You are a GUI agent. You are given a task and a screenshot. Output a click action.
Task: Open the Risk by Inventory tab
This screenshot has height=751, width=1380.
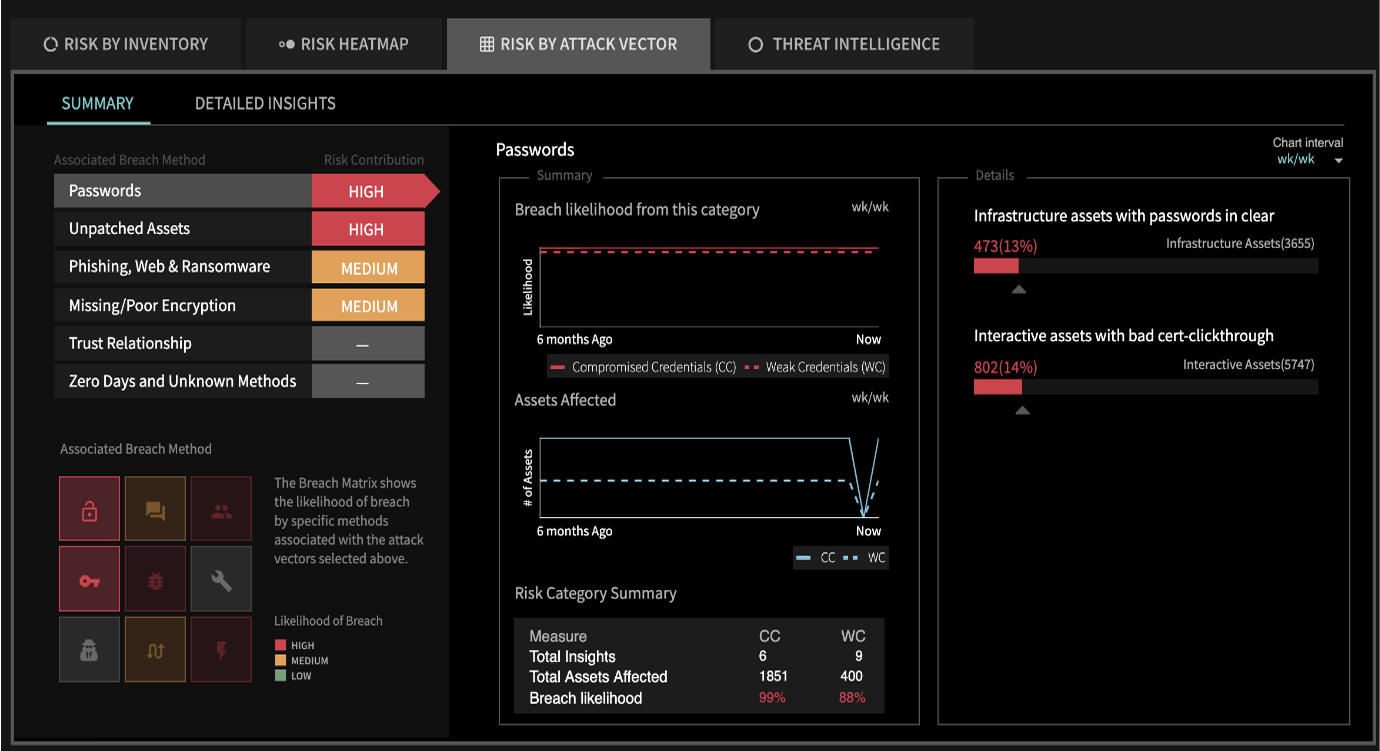[125, 44]
